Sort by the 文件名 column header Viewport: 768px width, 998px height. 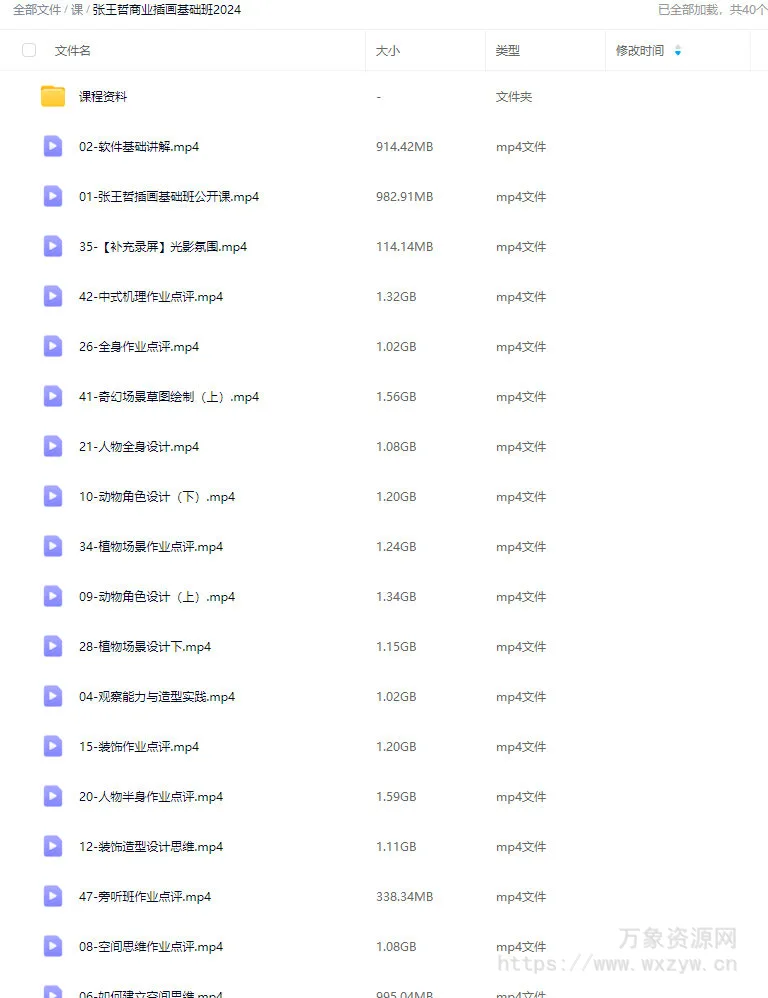[73, 50]
